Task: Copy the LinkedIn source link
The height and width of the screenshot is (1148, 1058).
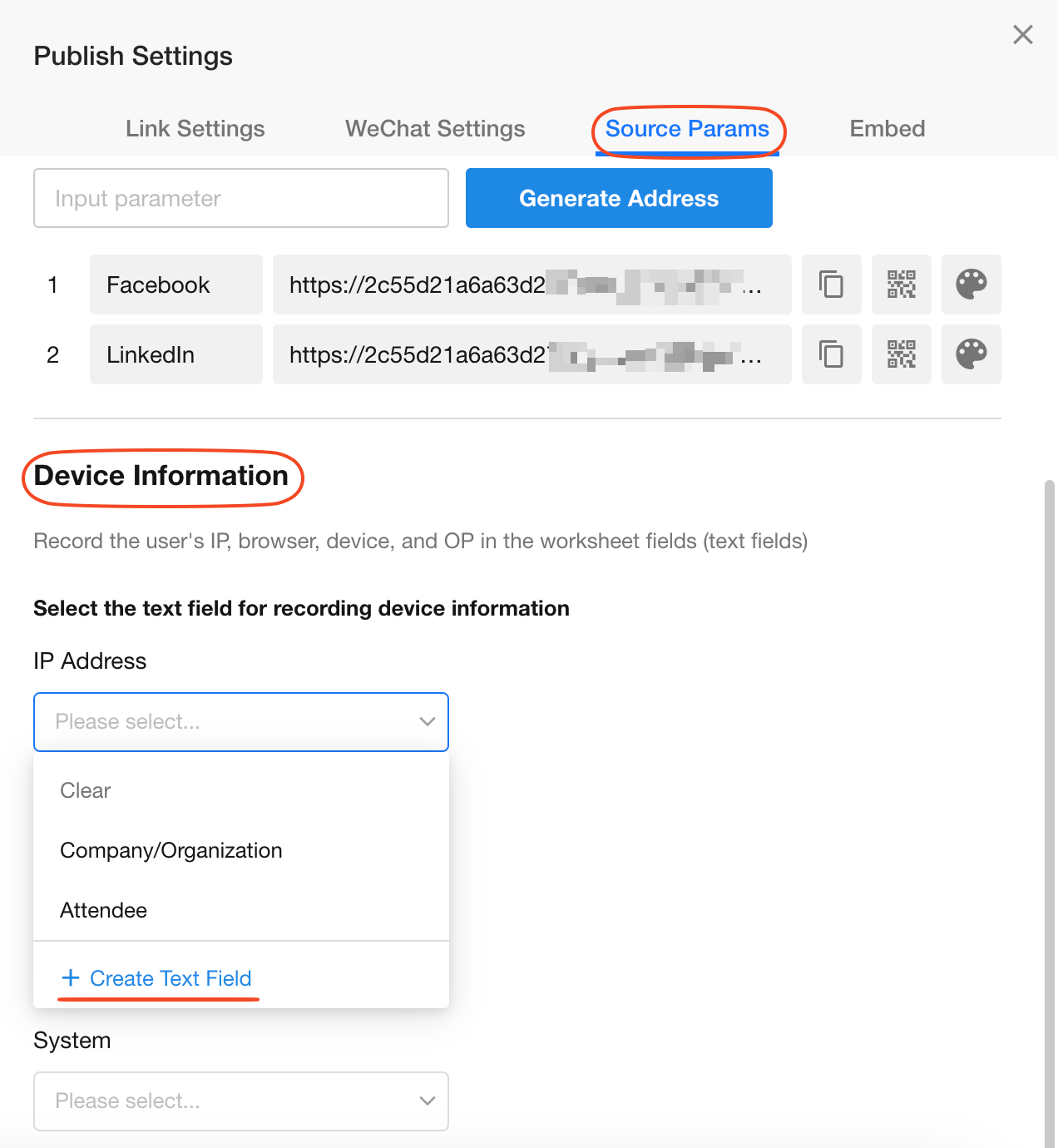Action: click(x=831, y=354)
